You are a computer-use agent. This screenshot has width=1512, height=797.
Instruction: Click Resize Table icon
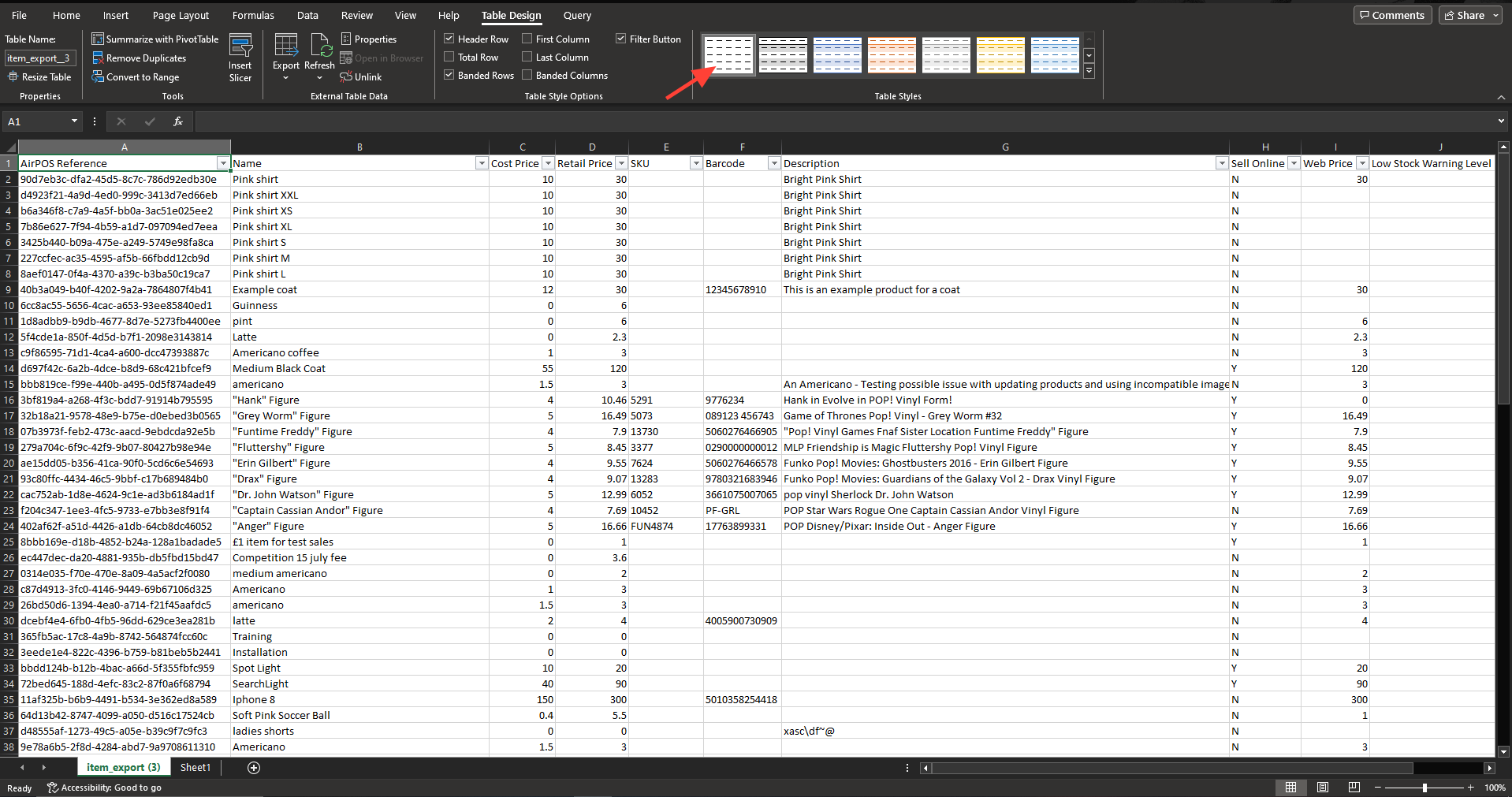(13, 76)
